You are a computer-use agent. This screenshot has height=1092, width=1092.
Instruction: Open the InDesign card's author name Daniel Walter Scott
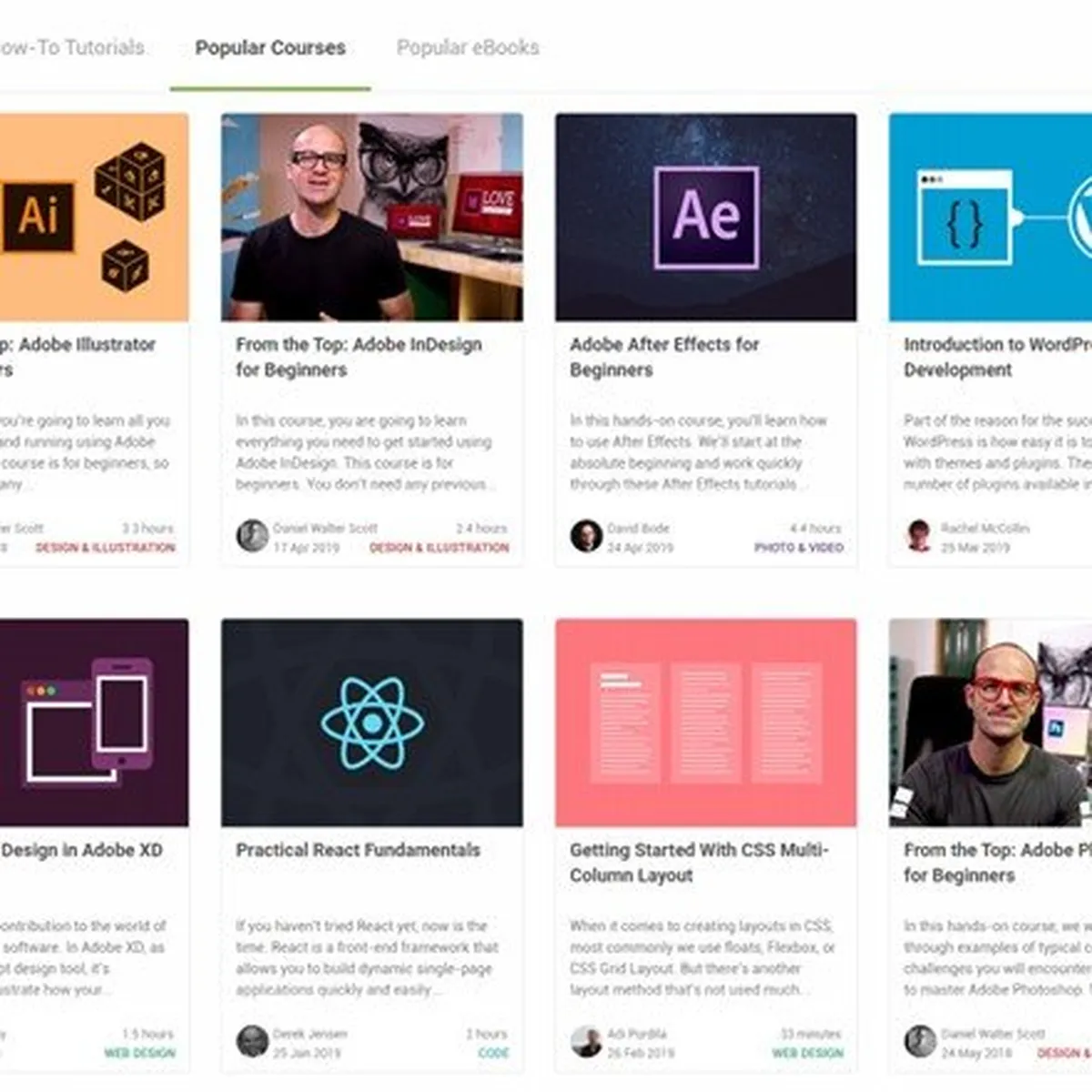[x=325, y=528]
